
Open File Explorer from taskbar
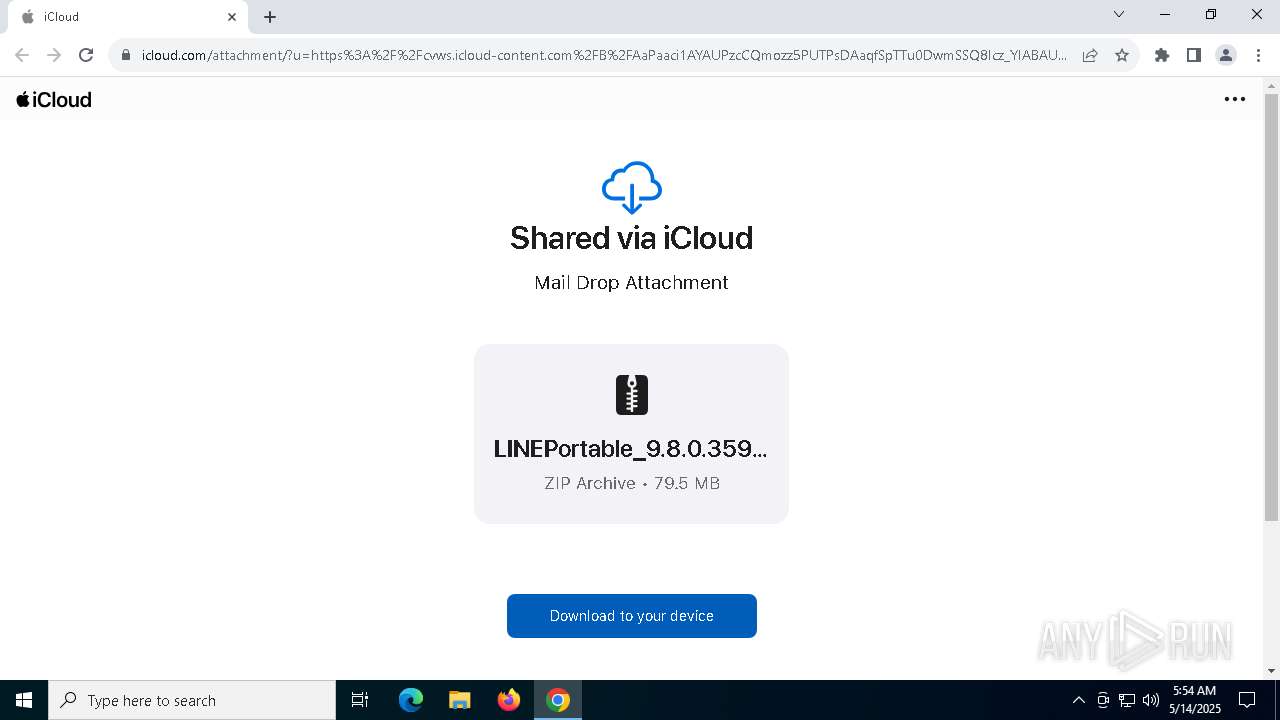(x=459, y=700)
